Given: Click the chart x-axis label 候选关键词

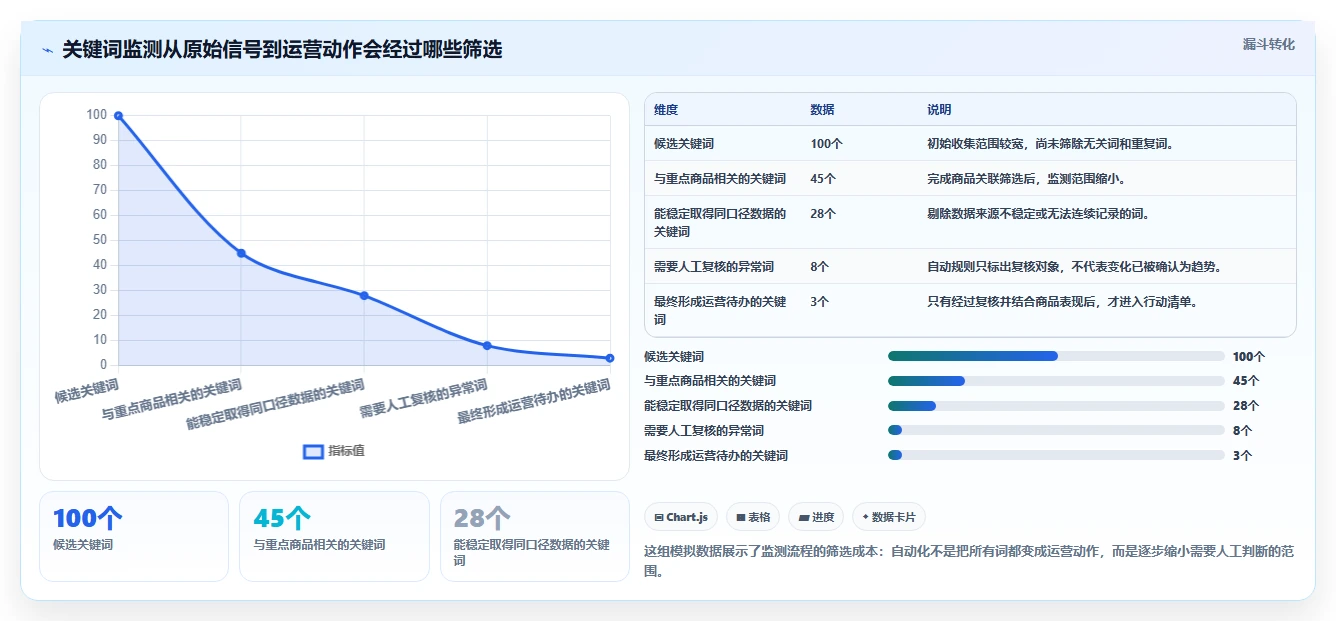Looking at the screenshot, I should tap(86, 391).
